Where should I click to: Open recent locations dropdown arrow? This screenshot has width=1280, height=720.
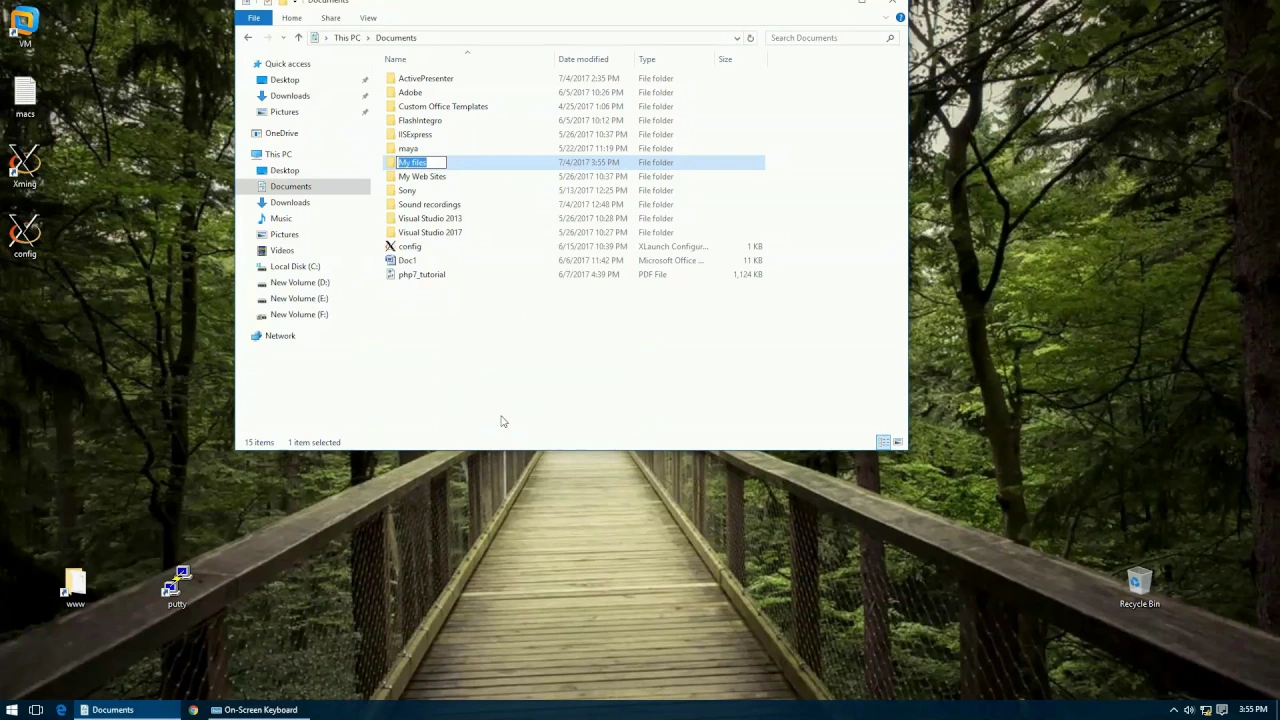[x=284, y=38]
